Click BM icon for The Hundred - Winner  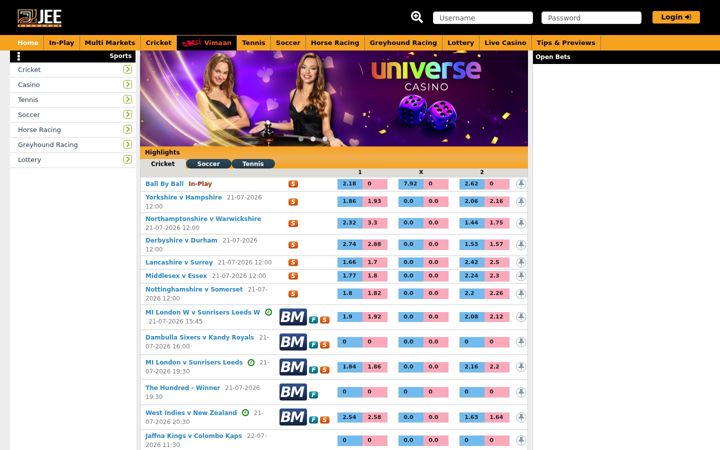293,392
